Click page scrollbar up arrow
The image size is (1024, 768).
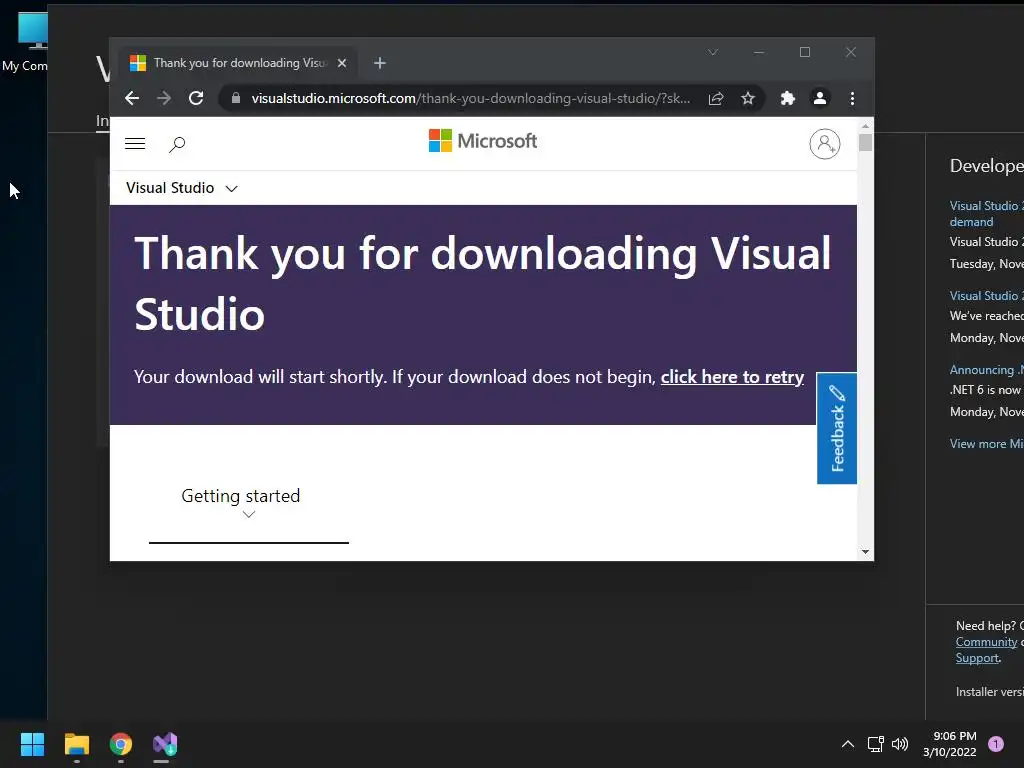point(865,125)
